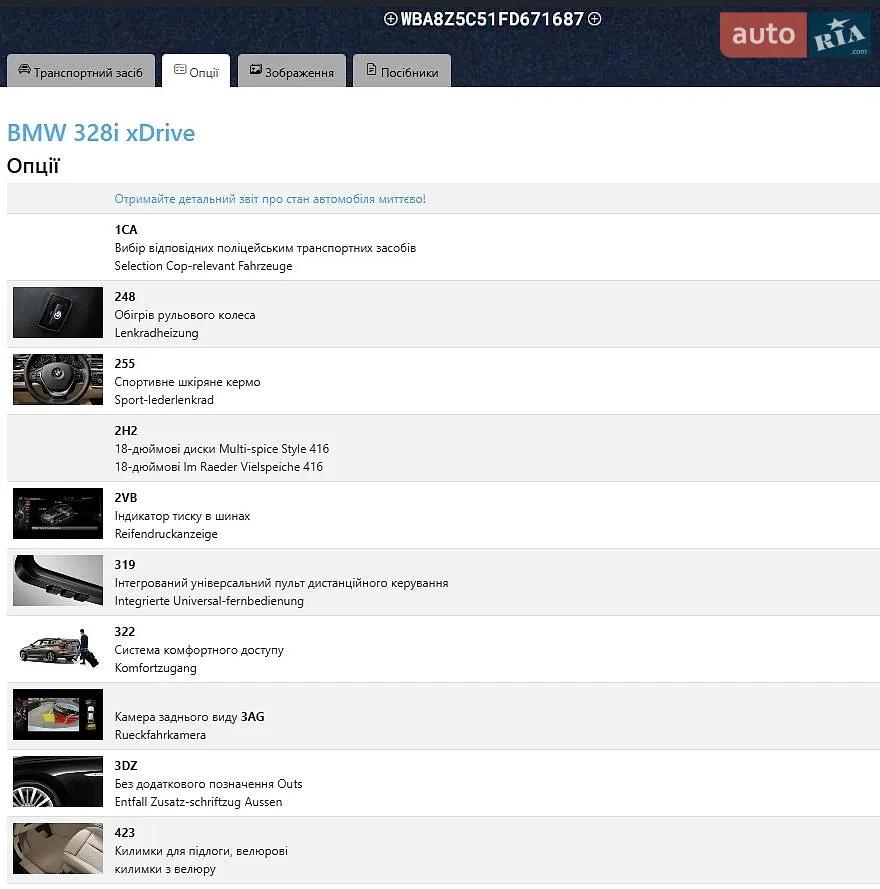This screenshot has height=889, width=880.
Task: Open the Посібники tab
Action: pos(402,71)
